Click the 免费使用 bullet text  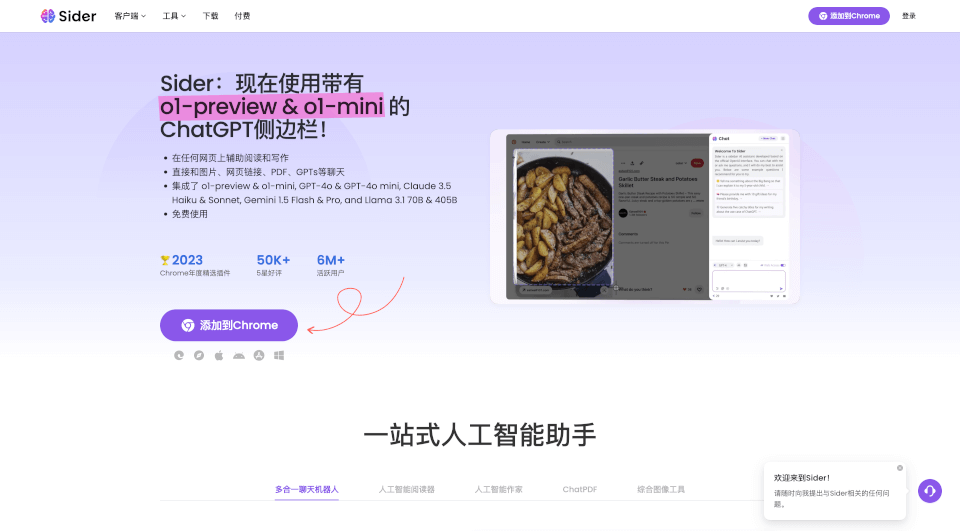190,214
